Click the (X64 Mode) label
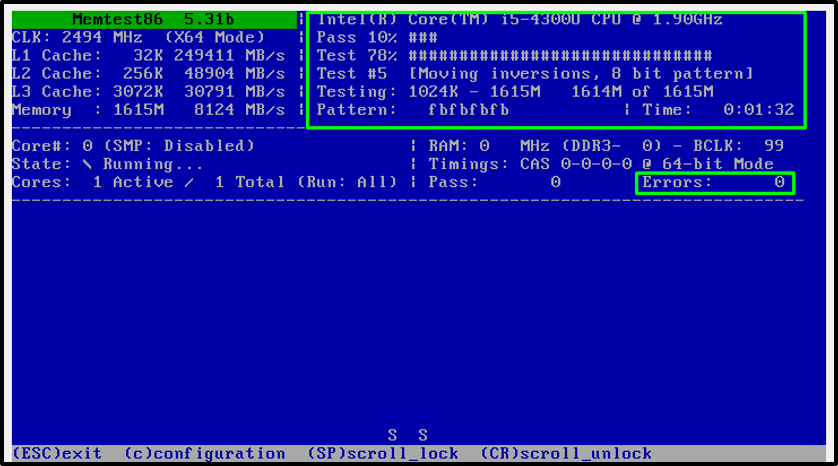Screen dimensions: 838x466 215,37
